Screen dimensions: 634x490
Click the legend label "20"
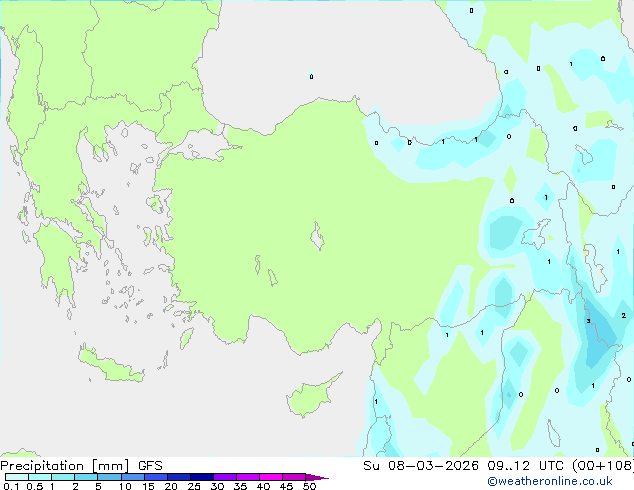tap(171, 486)
